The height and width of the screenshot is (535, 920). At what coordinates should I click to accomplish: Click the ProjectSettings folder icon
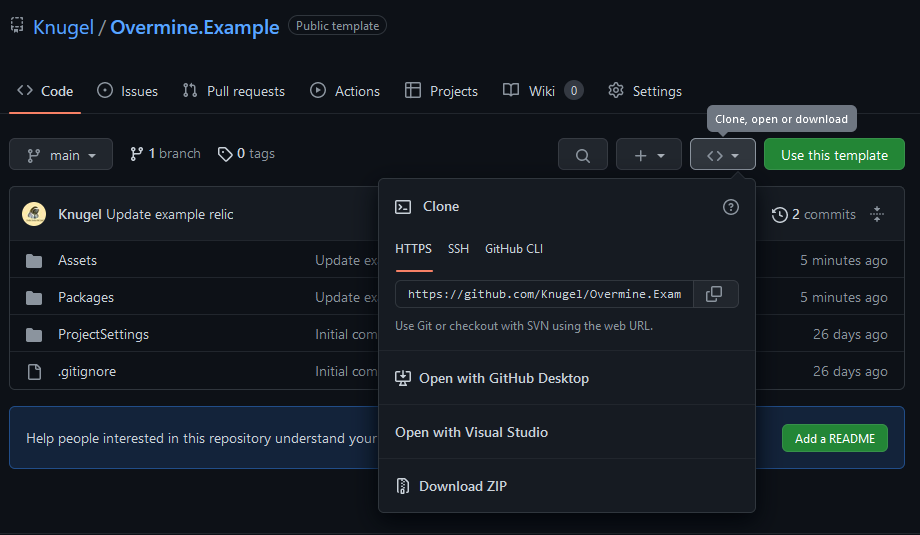click(34, 335)
